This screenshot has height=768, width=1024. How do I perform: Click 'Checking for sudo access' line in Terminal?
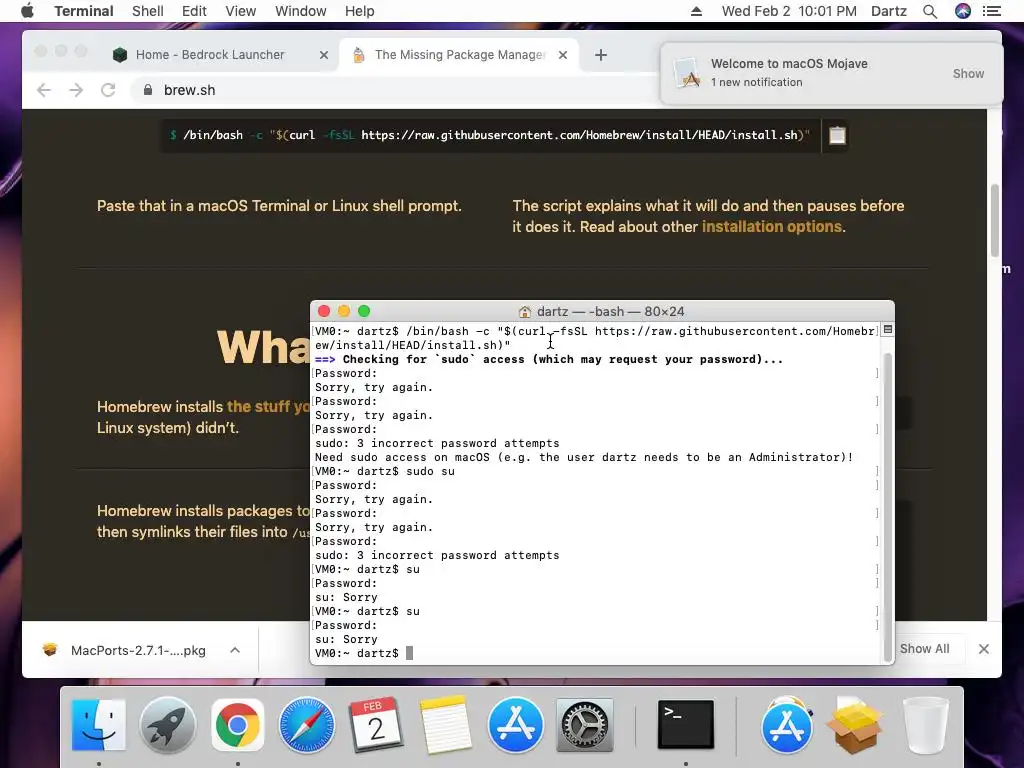[x=549, y=359]
